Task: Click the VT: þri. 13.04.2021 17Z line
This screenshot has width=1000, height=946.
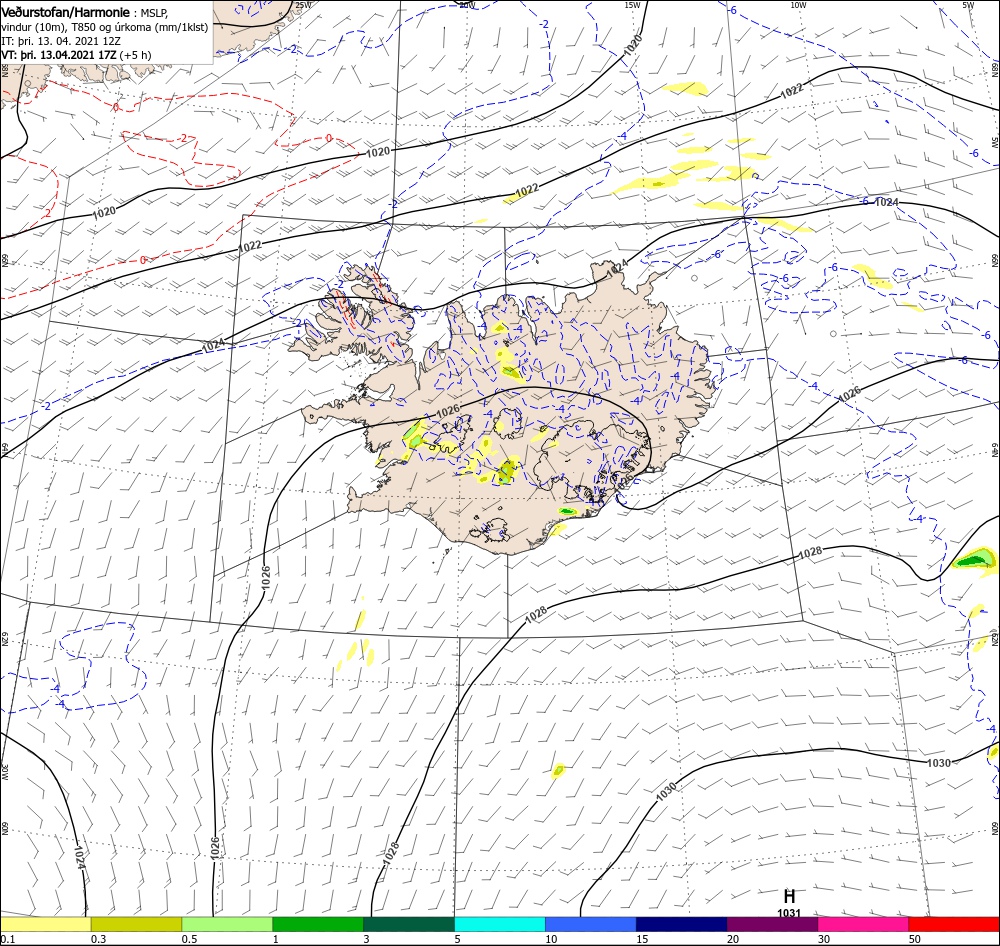Action: pos(77,55)
